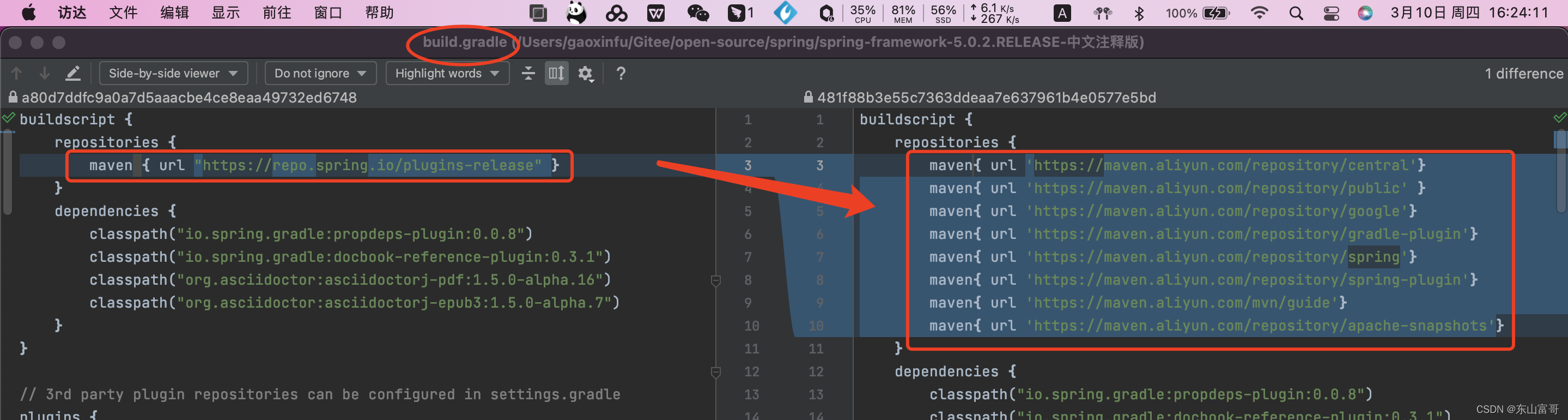Open the Do not ignore dropdown
The width and height of the screenshot is (1568, 420).
click(320, 73)
